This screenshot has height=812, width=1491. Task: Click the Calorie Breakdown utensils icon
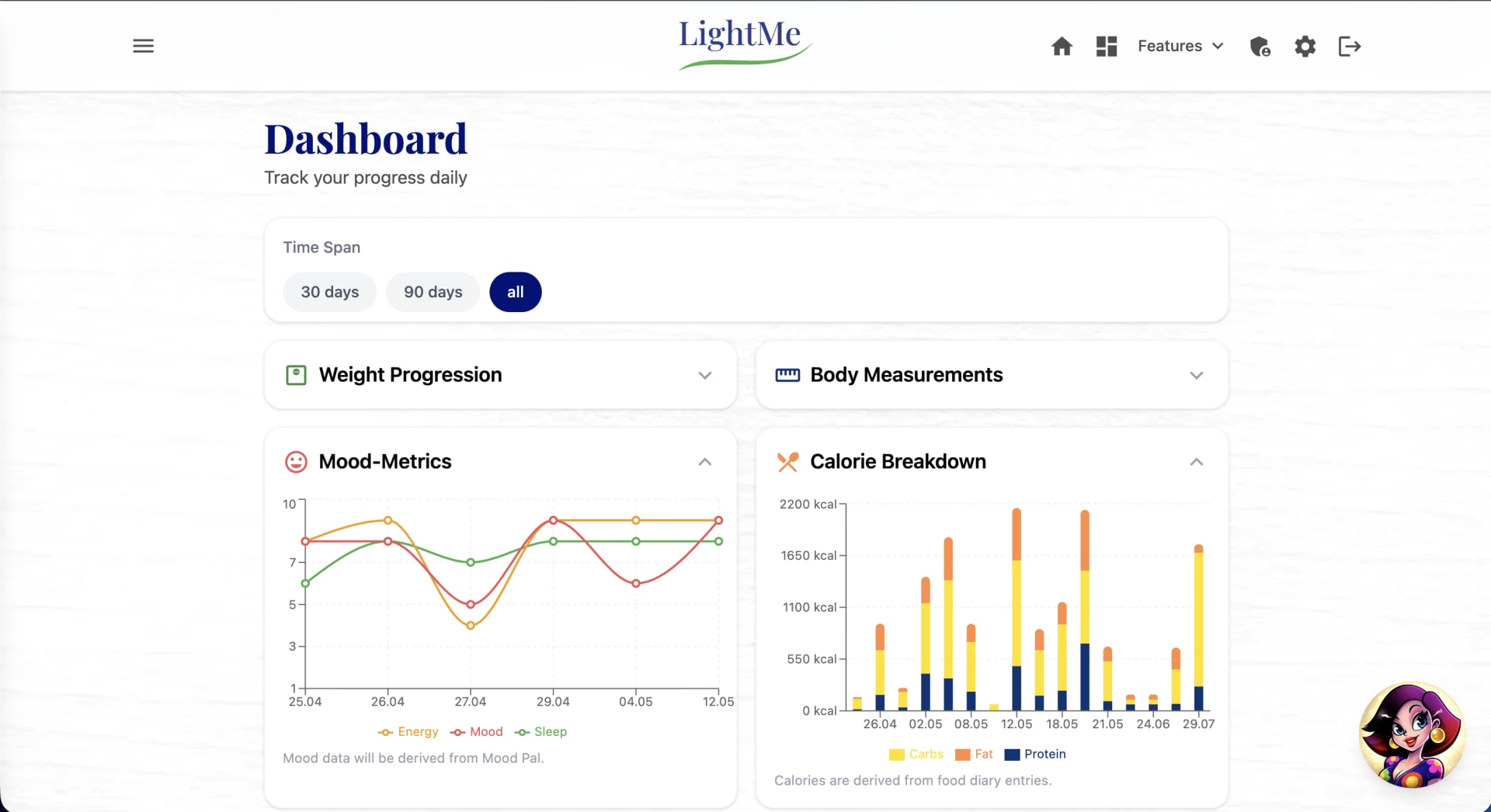coord(787,462)
